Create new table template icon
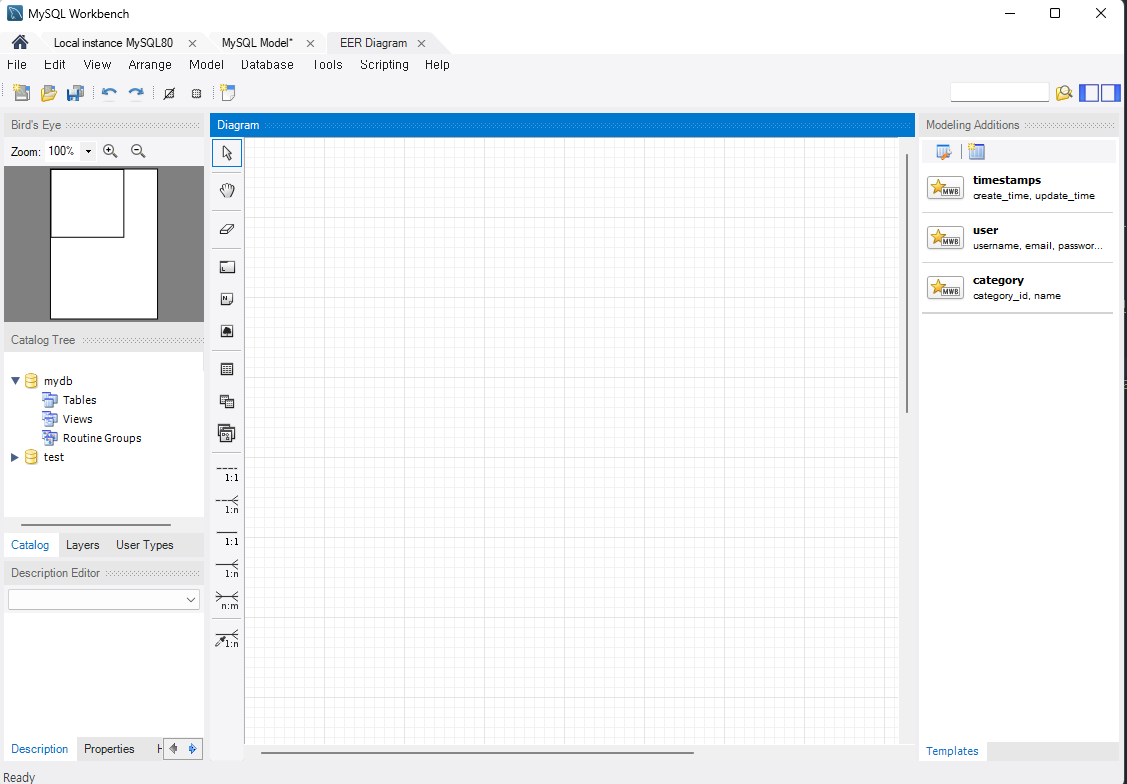The image size is (1127, 784). click(976, 152)
